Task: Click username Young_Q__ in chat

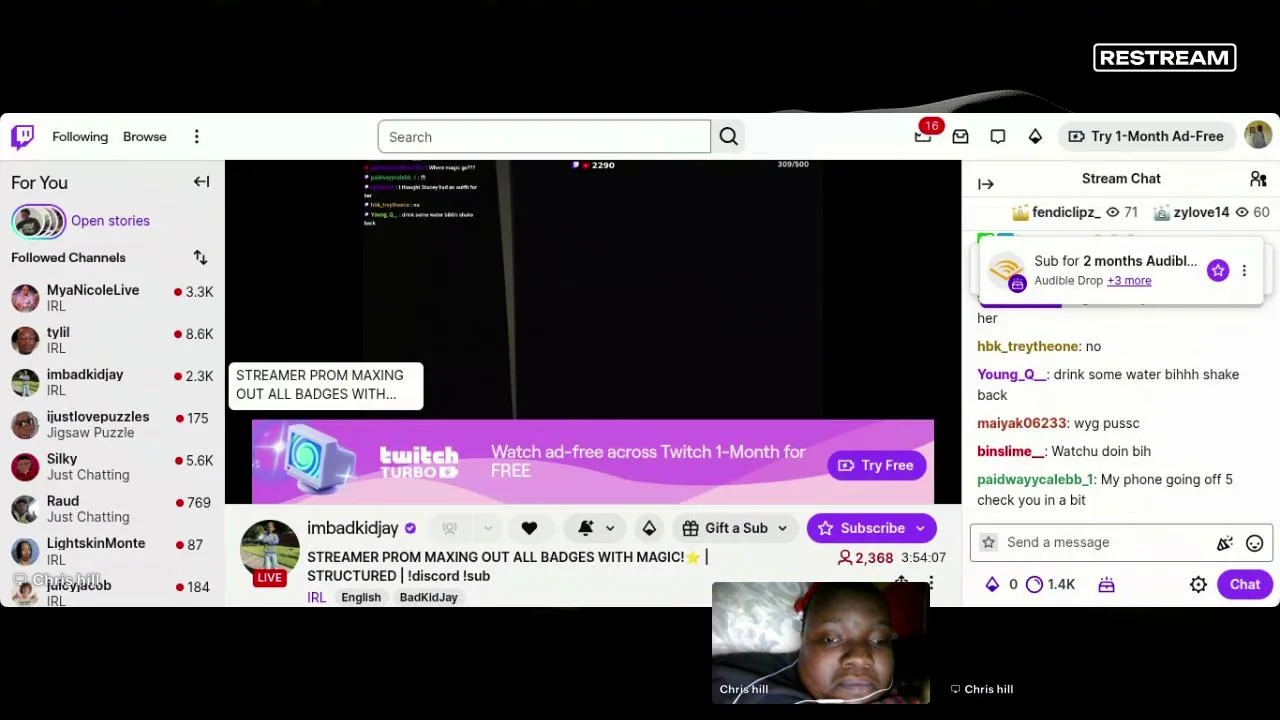Action: click(1011, 374)
